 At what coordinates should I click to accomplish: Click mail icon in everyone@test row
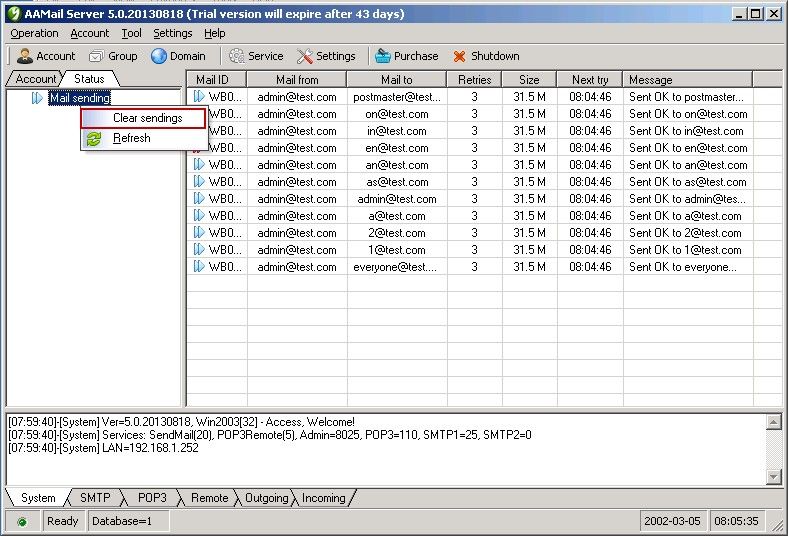[199, 267]
